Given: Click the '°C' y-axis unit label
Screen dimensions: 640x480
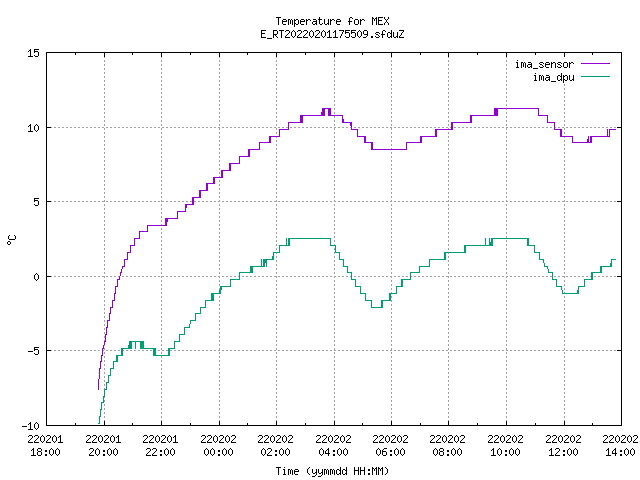Looking at the screenshot, I should pyautogui.click(x=11, y=240).
